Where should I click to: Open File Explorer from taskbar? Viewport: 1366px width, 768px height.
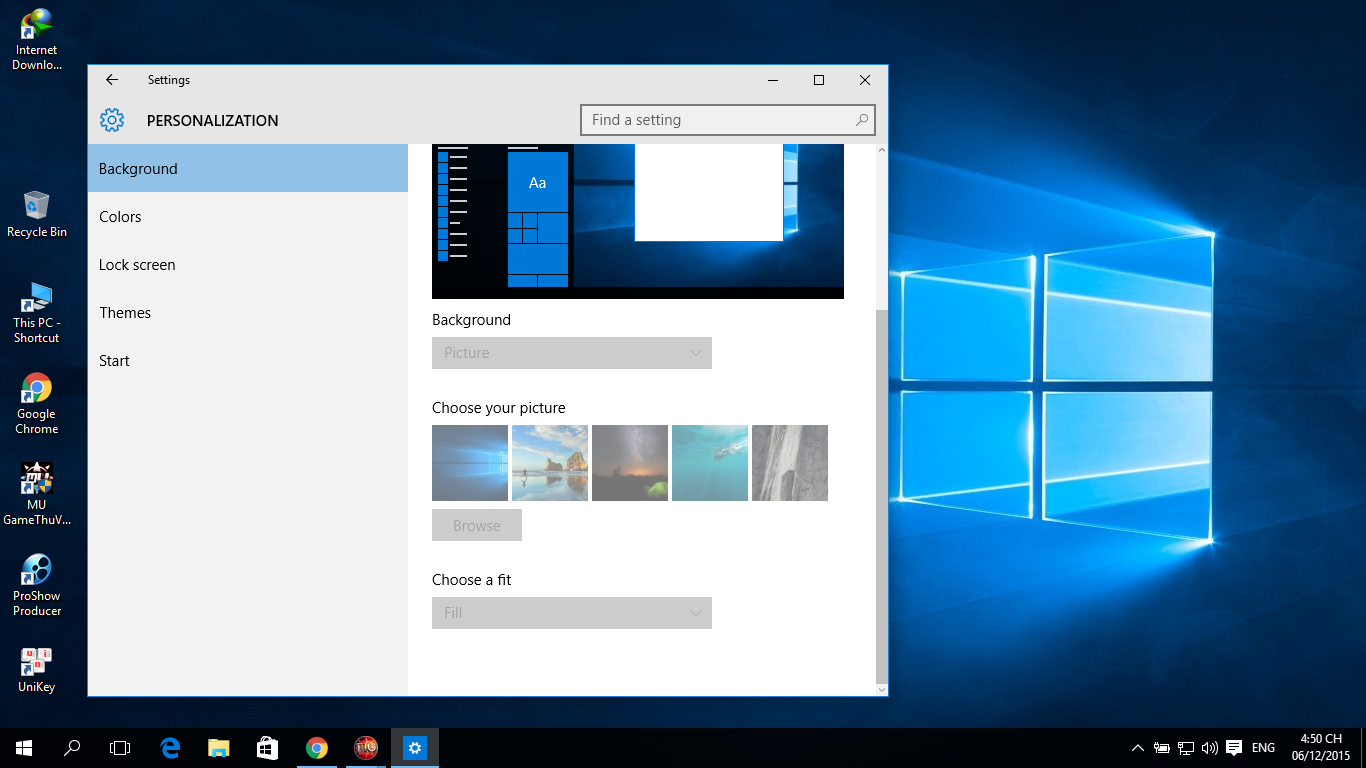coord(219,748)
